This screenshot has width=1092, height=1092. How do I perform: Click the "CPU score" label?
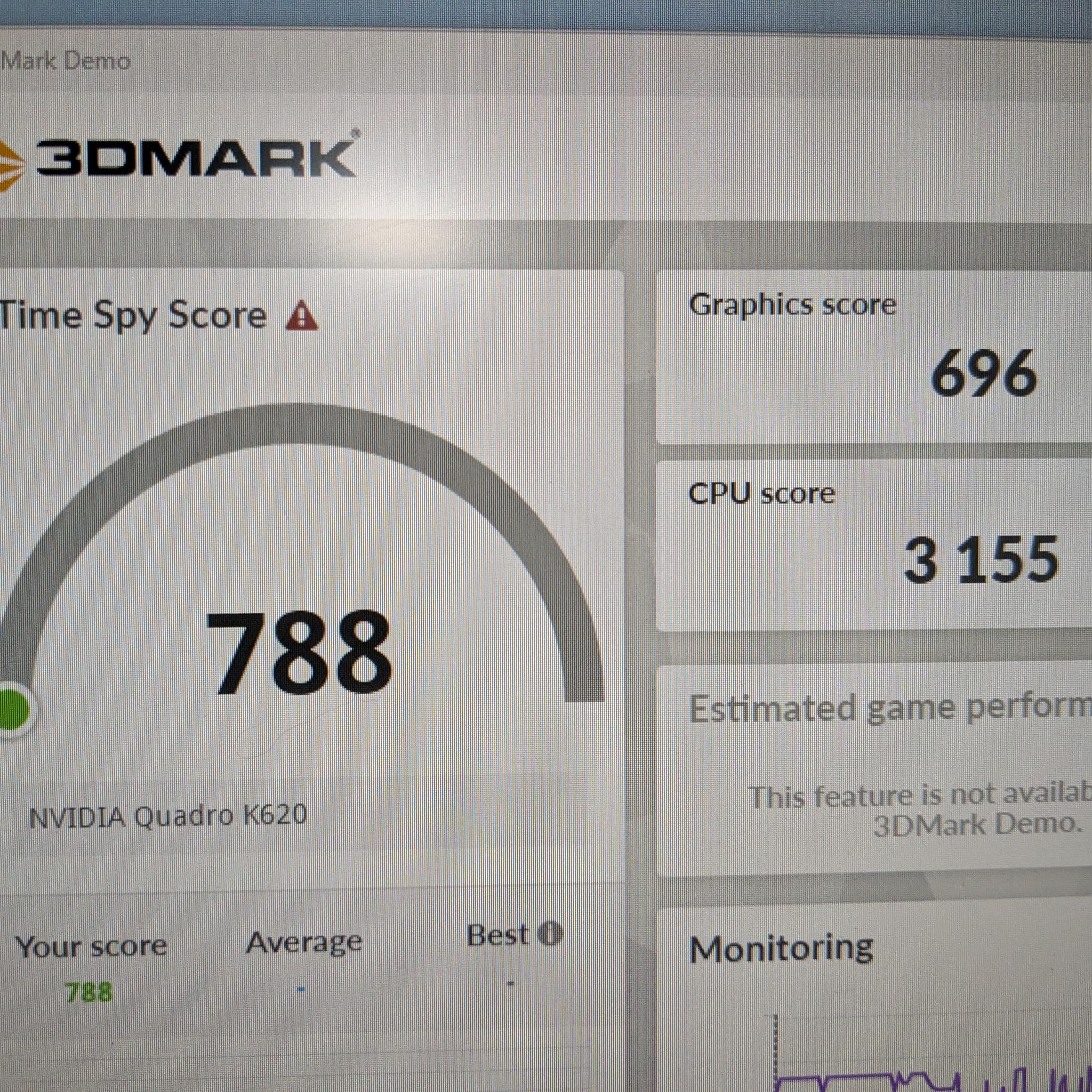(x=761, y=494)
